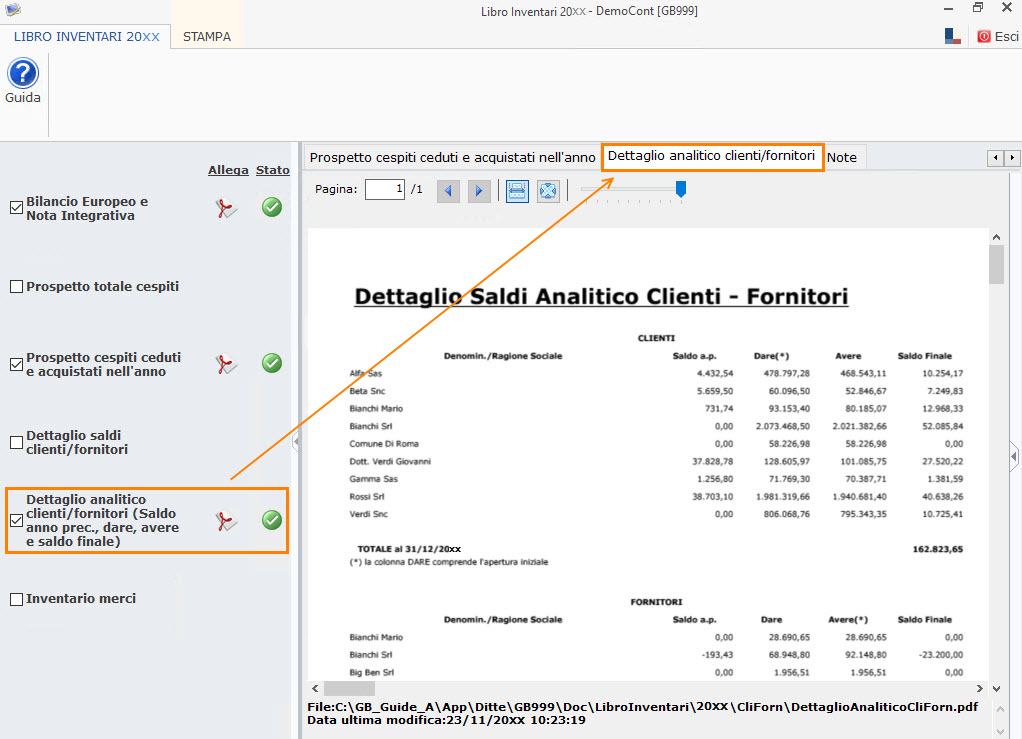Click the Allega column header link
This screenshot has width=1022, height=739.
228,170
